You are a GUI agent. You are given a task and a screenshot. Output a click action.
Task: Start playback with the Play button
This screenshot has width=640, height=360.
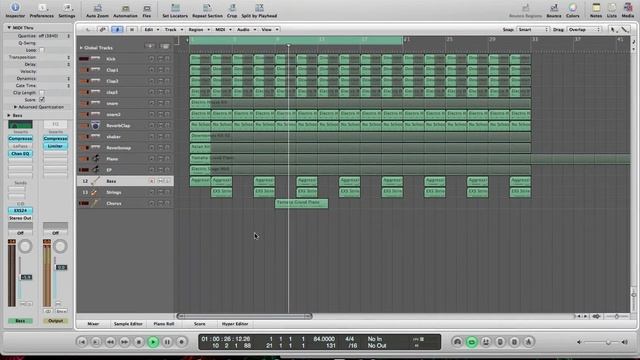pyautogui.click(x=153, y=342)
